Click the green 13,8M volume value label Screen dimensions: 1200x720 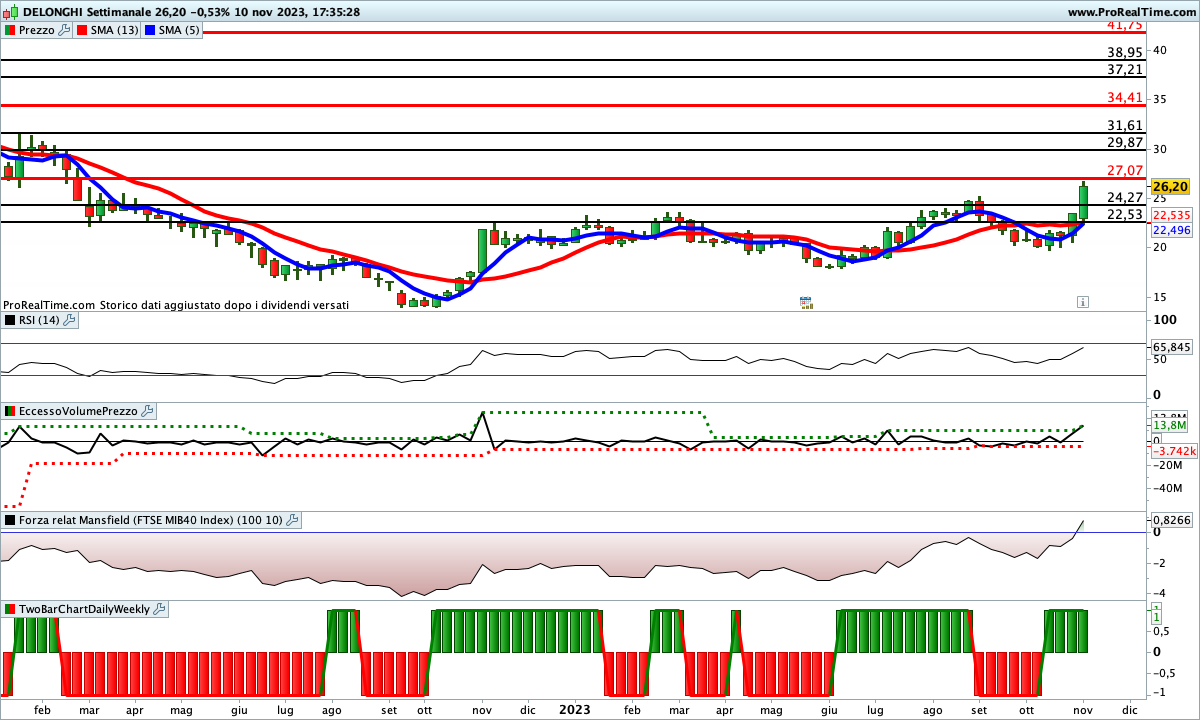tap(1169, 426)
